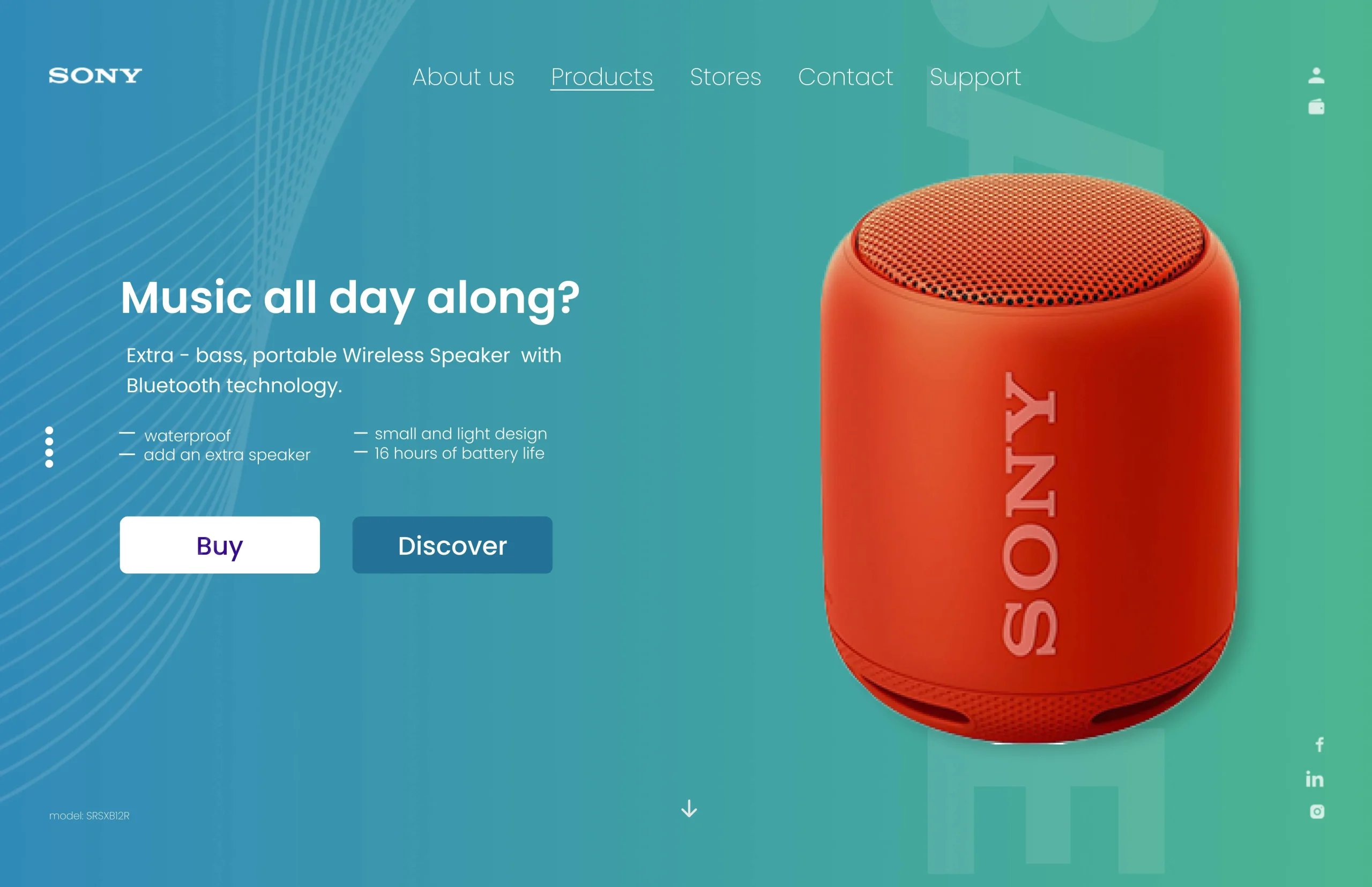Click the model SRSXB12R text

coord(90,816)
